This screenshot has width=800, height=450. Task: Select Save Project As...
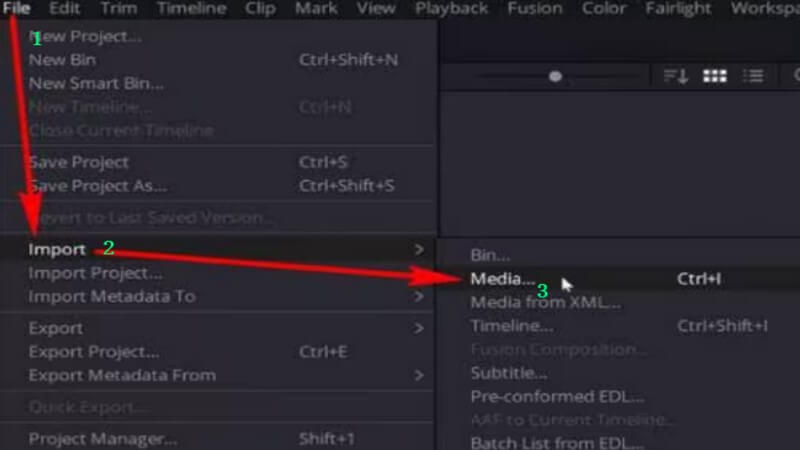pos(97,186)
